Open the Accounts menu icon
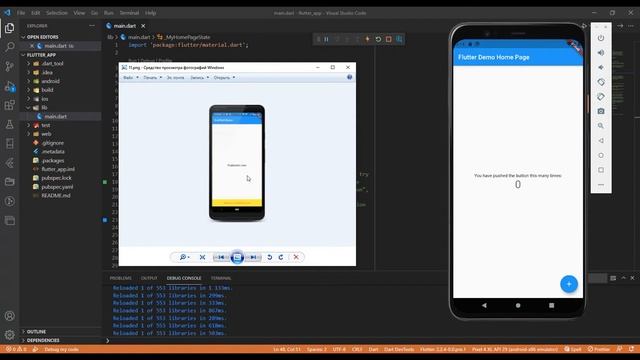640x360 pixels. [9, 316]
